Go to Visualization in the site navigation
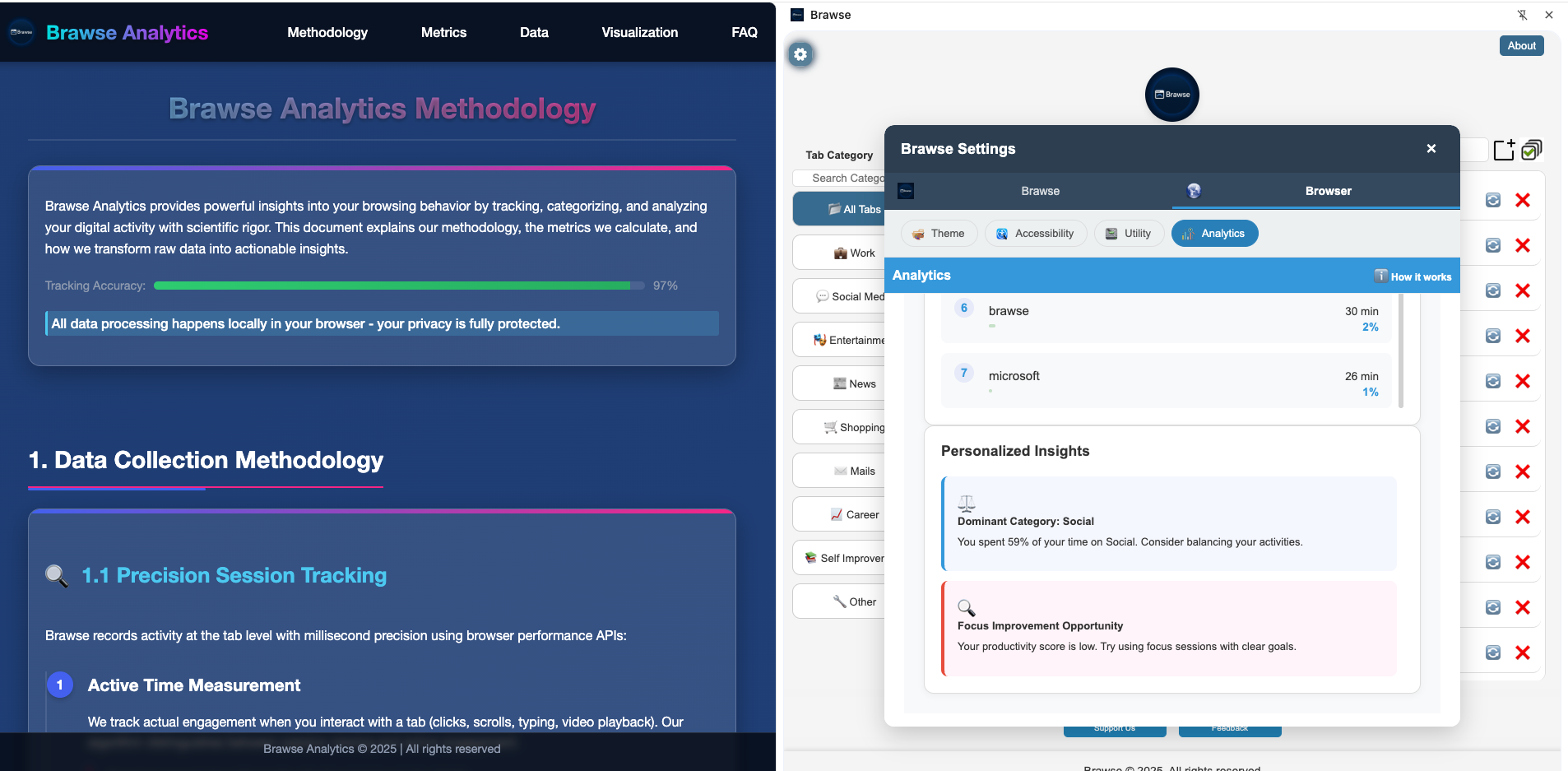 click(x=639, y=32)
